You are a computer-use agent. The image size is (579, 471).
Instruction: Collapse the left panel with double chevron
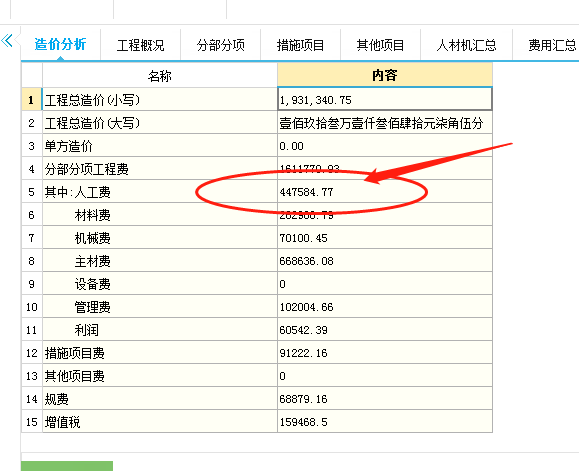click(7, 41)
